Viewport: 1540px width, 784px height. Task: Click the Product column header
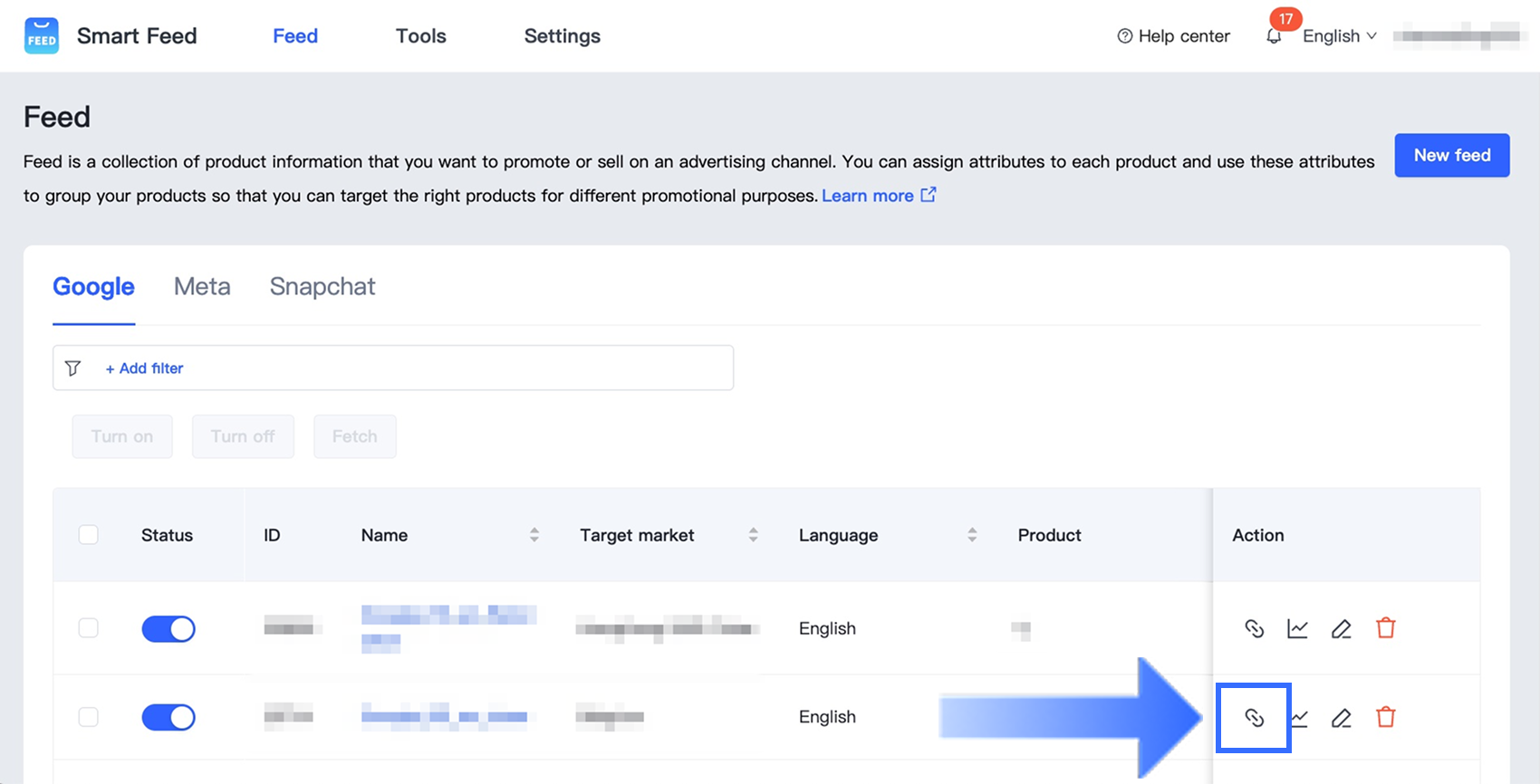click(1050, 535)
